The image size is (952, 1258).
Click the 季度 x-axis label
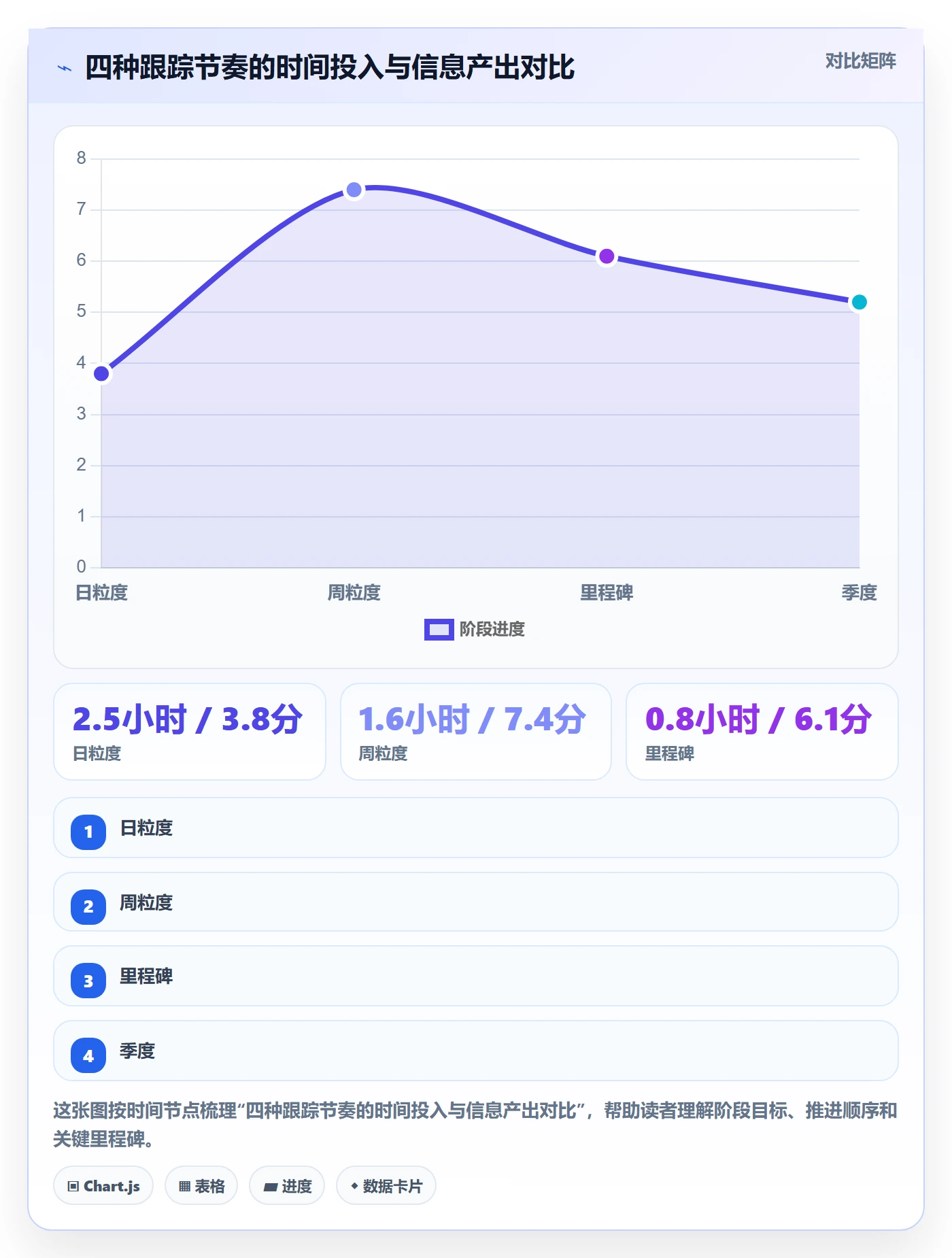(859, 593)
